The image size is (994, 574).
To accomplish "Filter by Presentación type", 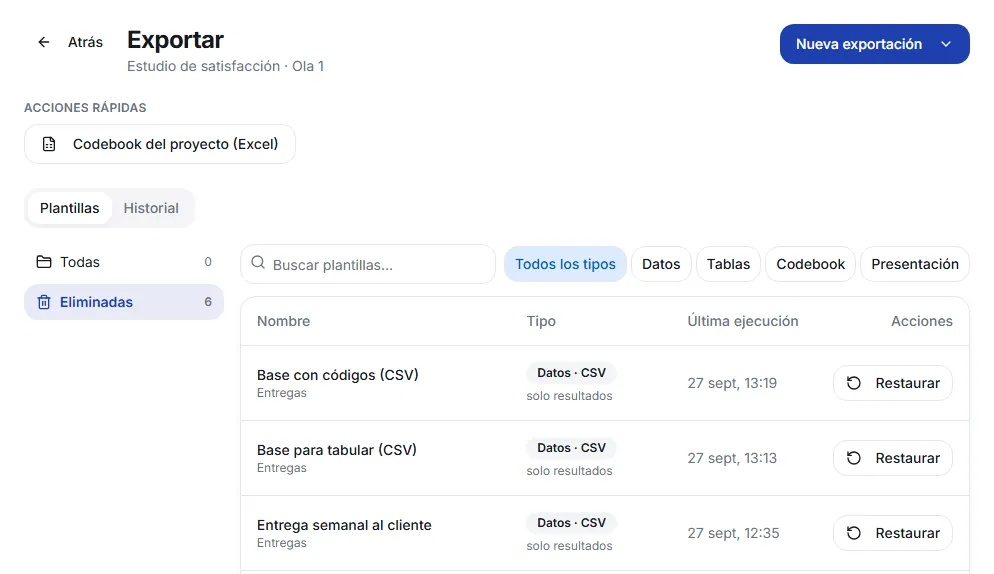I will pyautogui.click(x=915, y=264).
